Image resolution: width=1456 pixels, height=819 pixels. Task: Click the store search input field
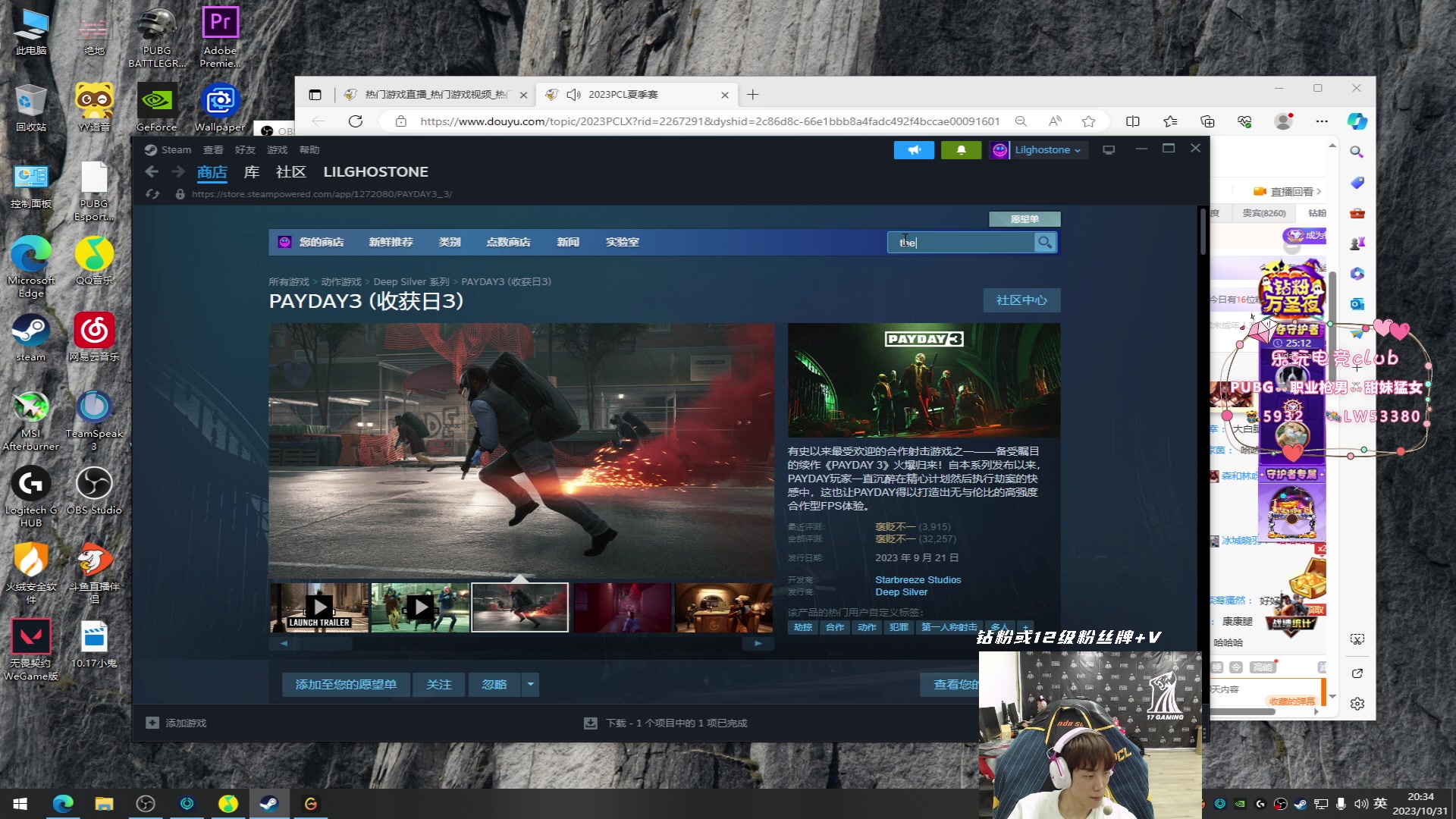[961, 242]
